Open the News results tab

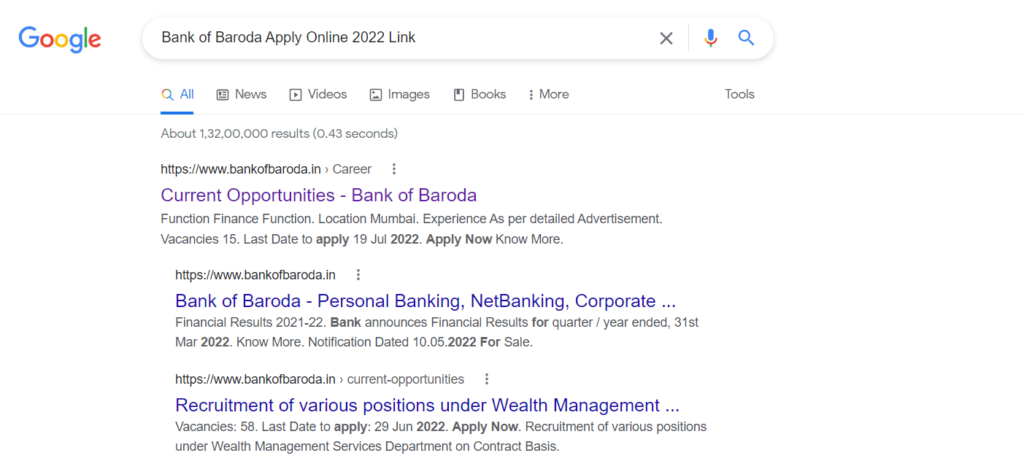241,94
